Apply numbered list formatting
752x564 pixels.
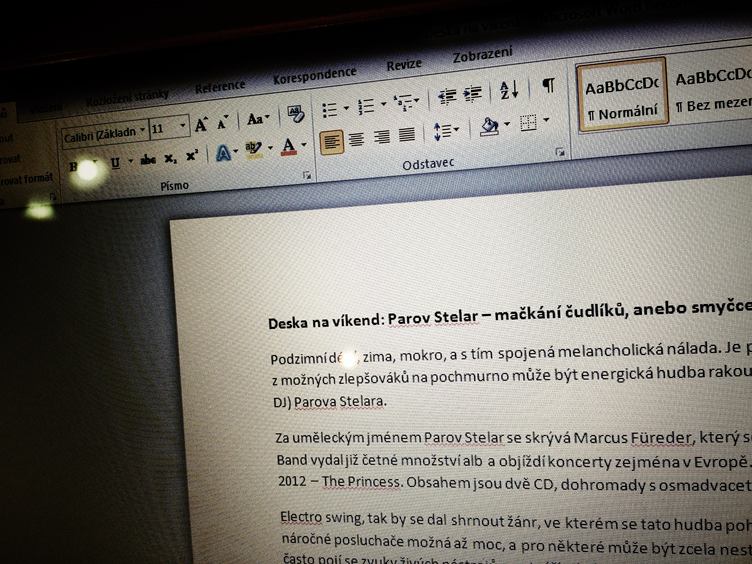(366, 106)
